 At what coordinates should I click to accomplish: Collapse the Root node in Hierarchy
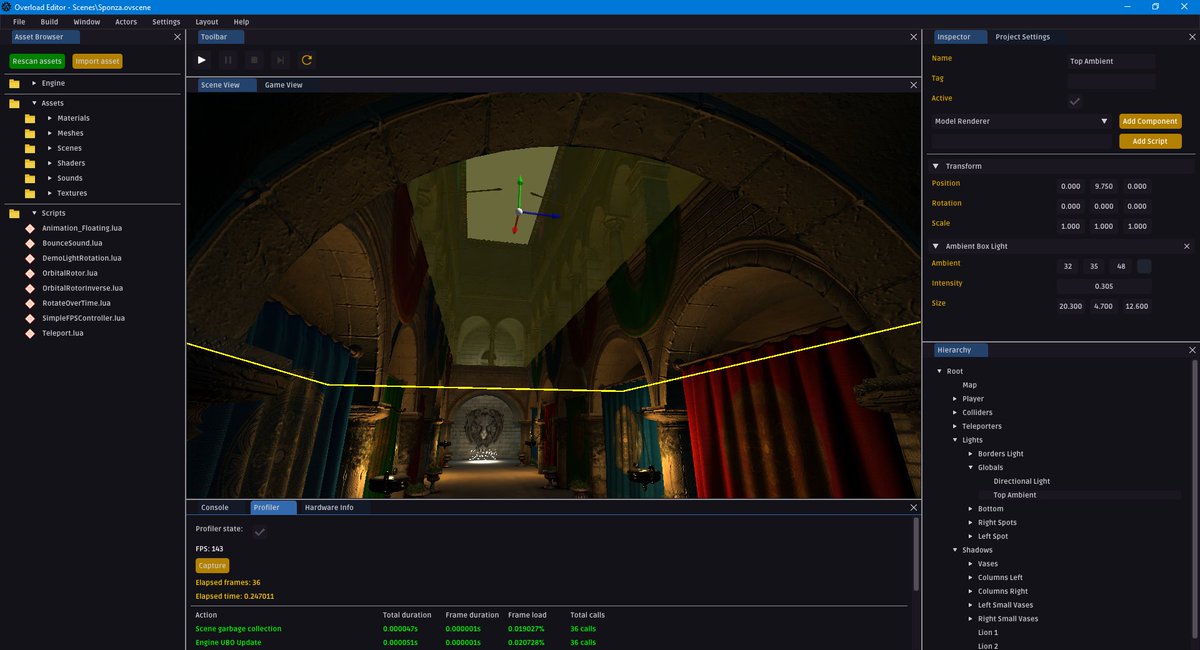pos(939,371)
